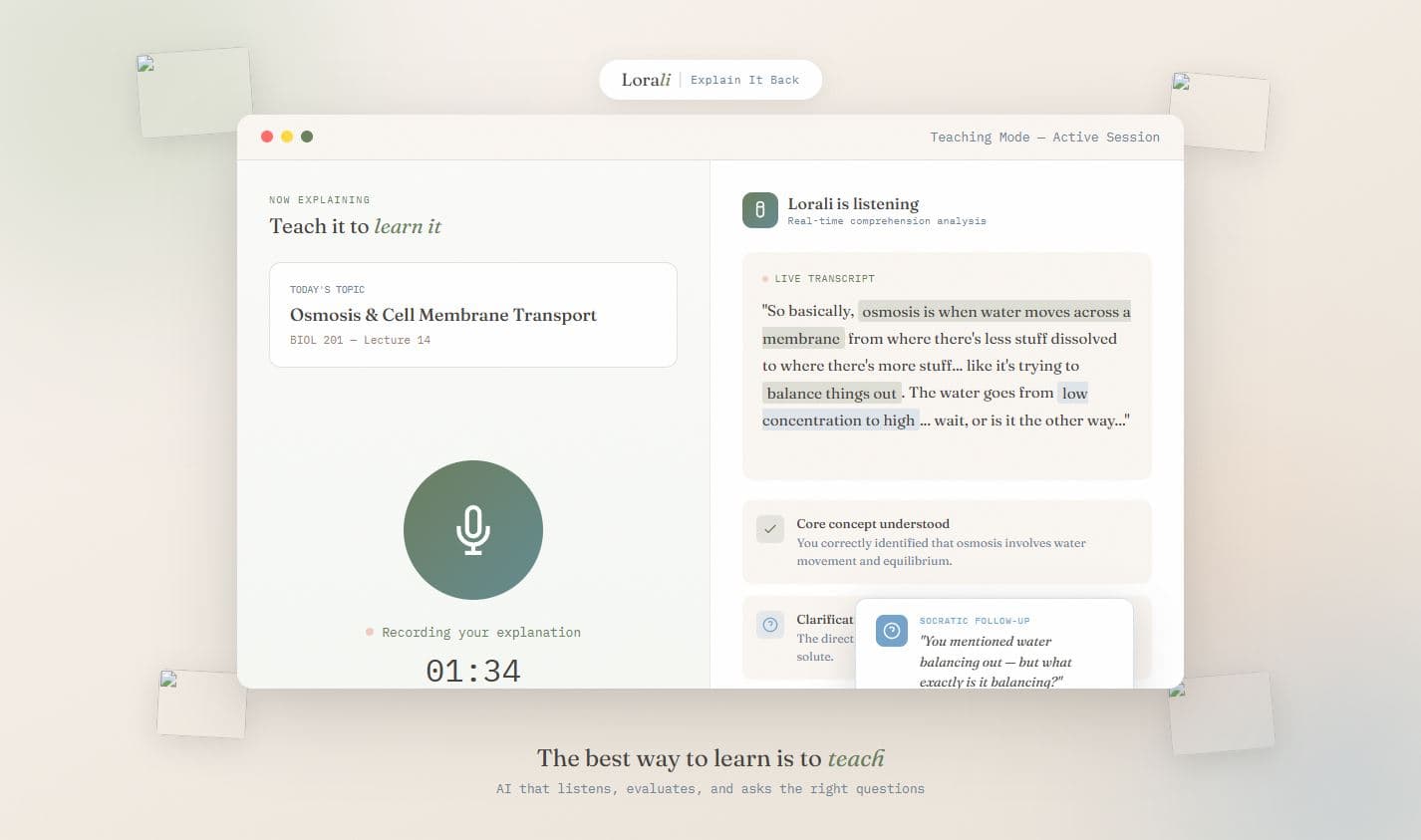Click the Lorali logo in the top pill
This screenshot has width=1421, height=840.
coord(645,80)
